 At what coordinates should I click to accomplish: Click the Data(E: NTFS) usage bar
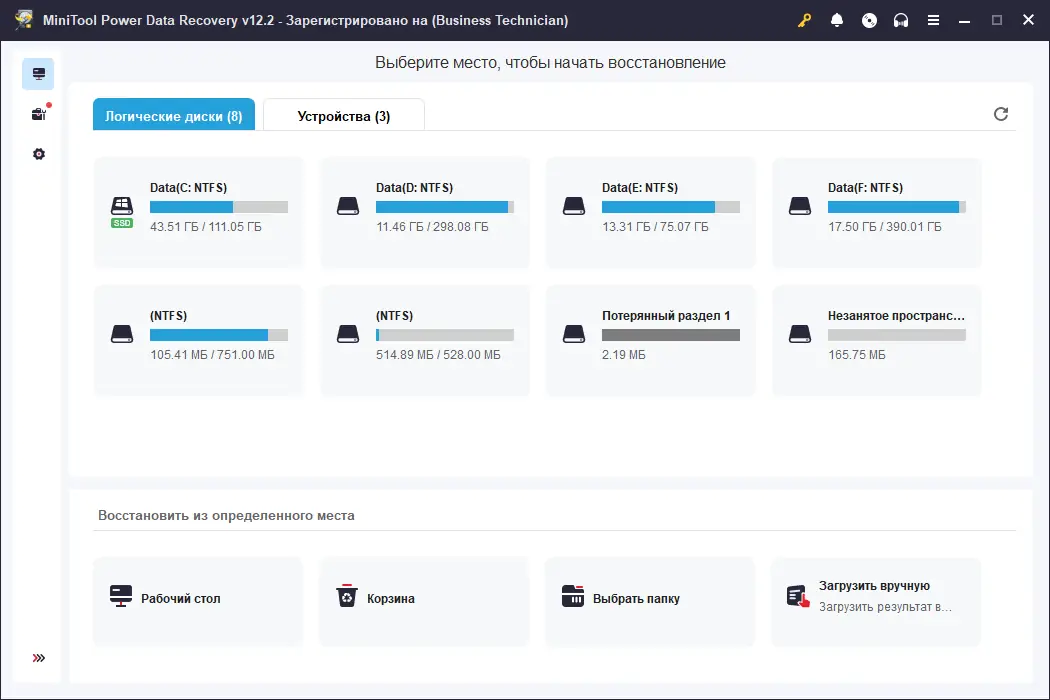click(670, 207)
